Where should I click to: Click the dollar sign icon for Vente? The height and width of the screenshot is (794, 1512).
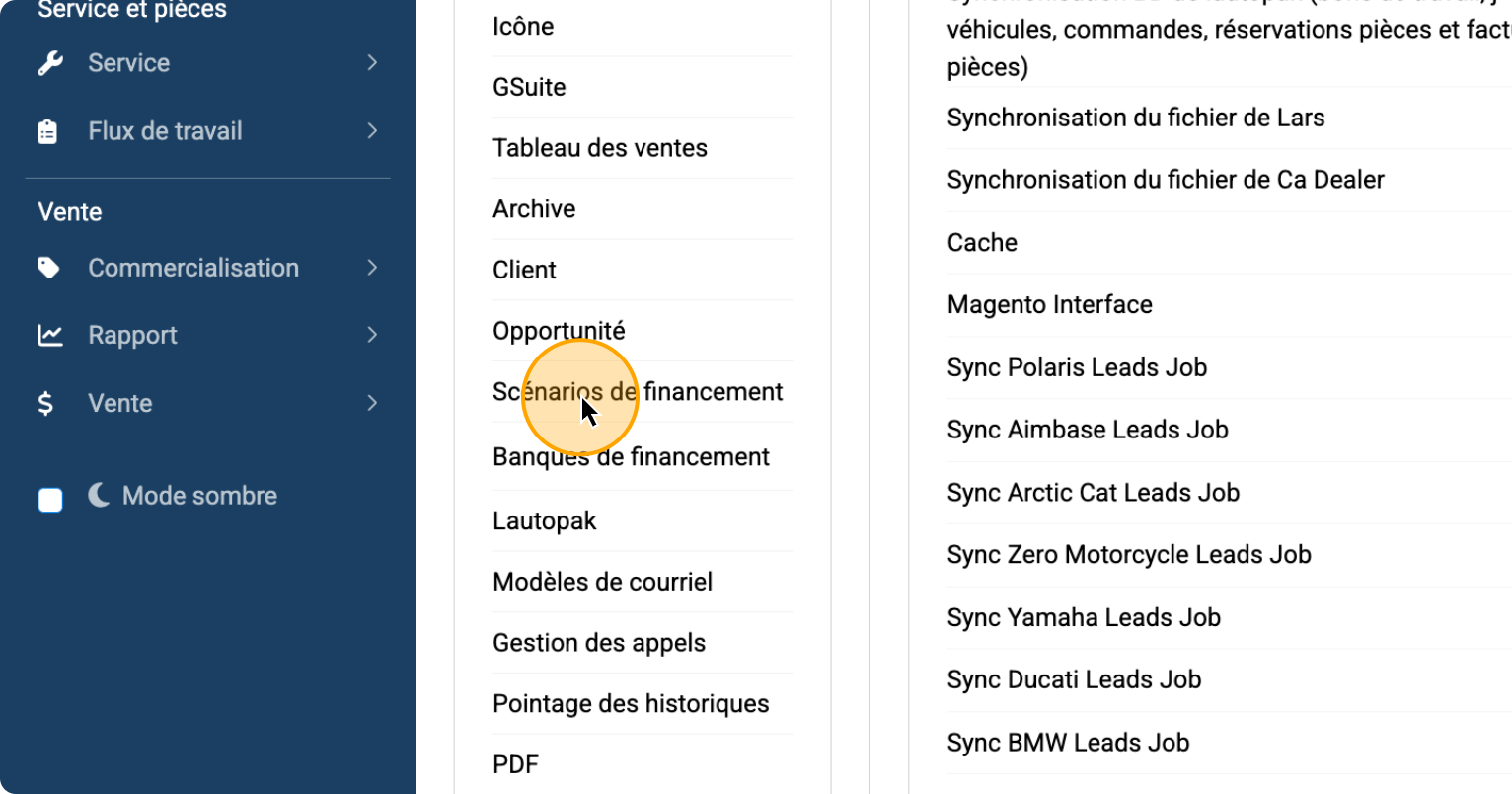[45, 403]
